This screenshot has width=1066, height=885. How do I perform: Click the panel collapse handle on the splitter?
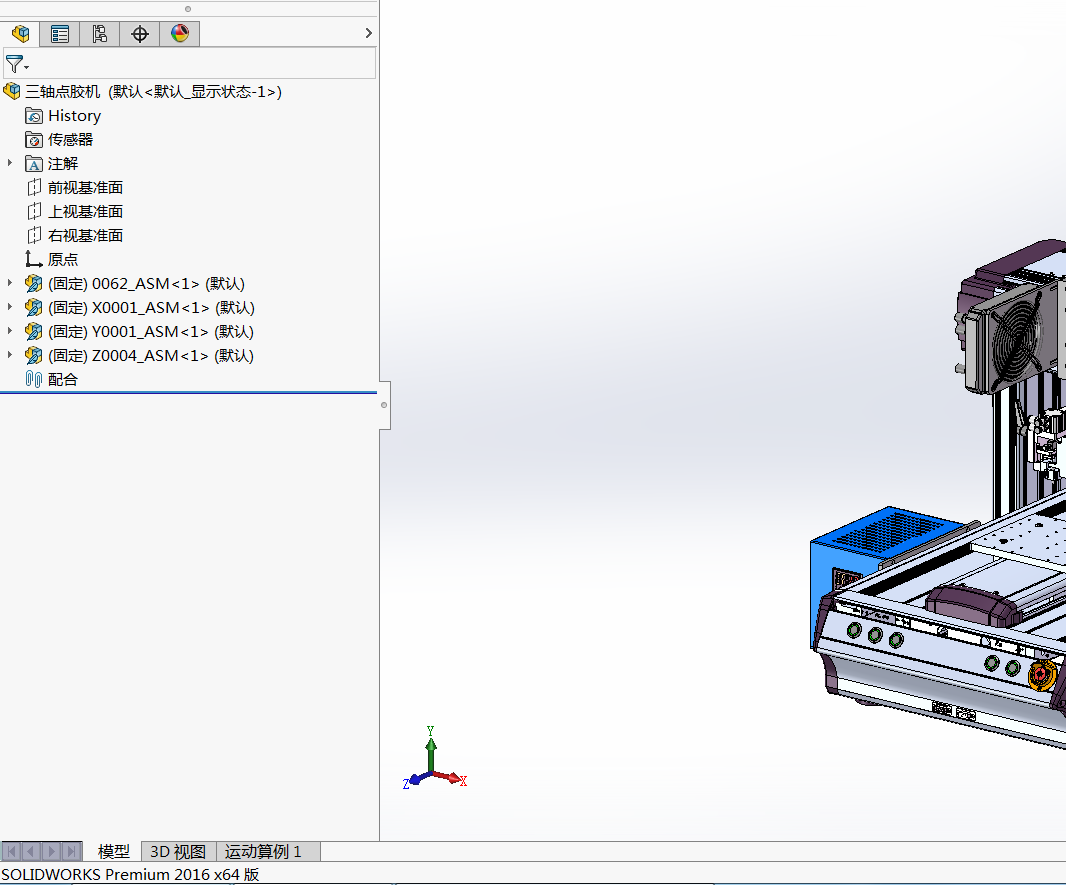coord(385,405)
